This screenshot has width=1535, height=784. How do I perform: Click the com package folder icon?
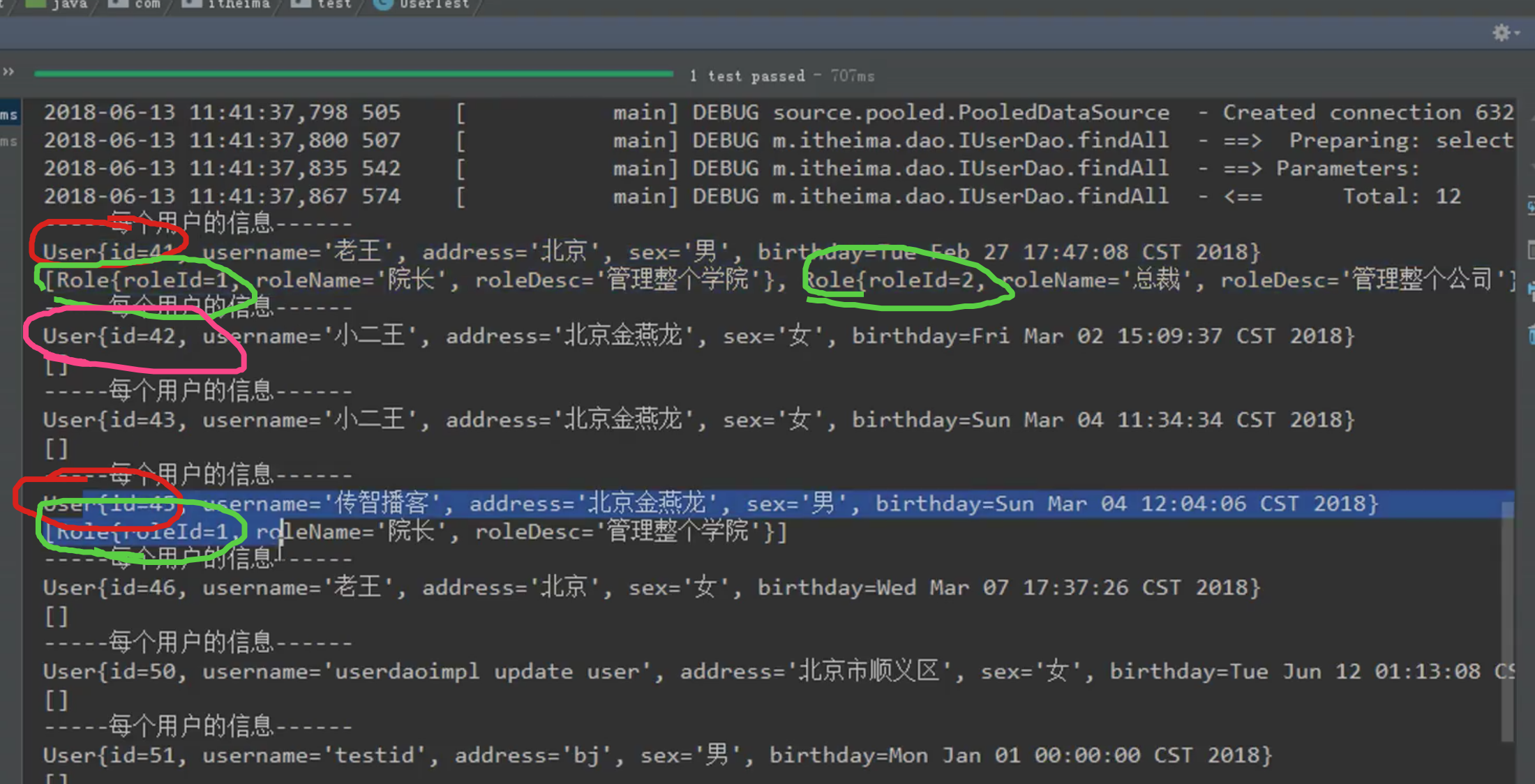118,4
